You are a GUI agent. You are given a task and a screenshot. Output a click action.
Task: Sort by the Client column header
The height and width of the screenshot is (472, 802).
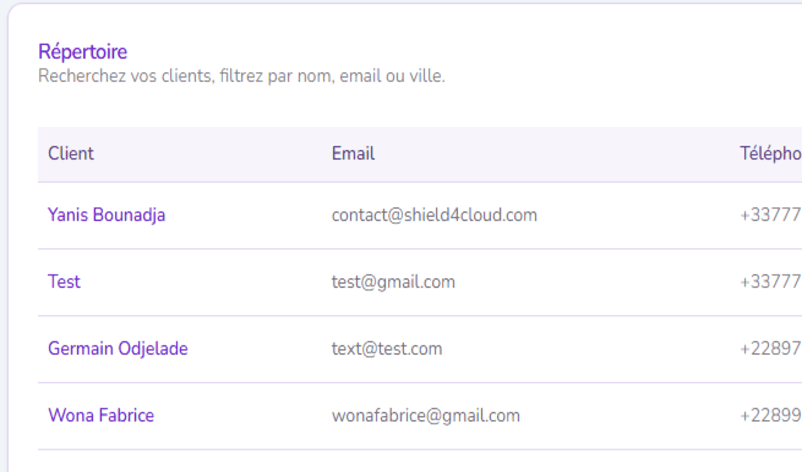(71, 154)
